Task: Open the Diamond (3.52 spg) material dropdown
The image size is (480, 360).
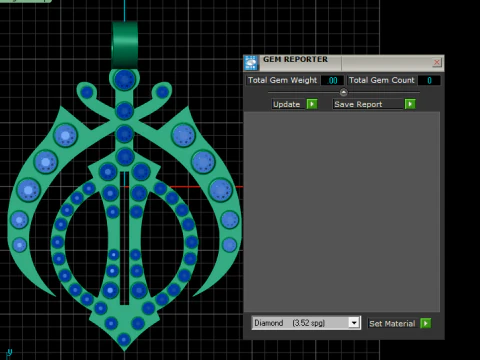Action: click(x=306, y=323)
